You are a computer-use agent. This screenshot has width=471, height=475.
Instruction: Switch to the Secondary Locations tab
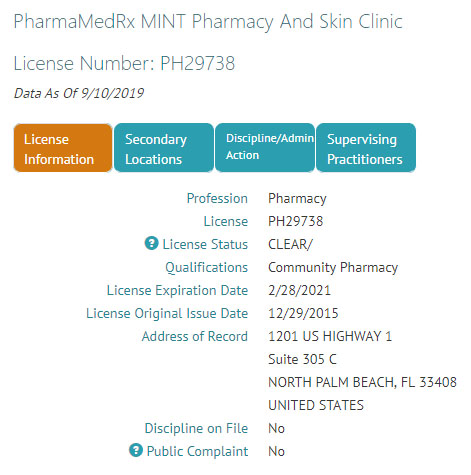(164, 148)
